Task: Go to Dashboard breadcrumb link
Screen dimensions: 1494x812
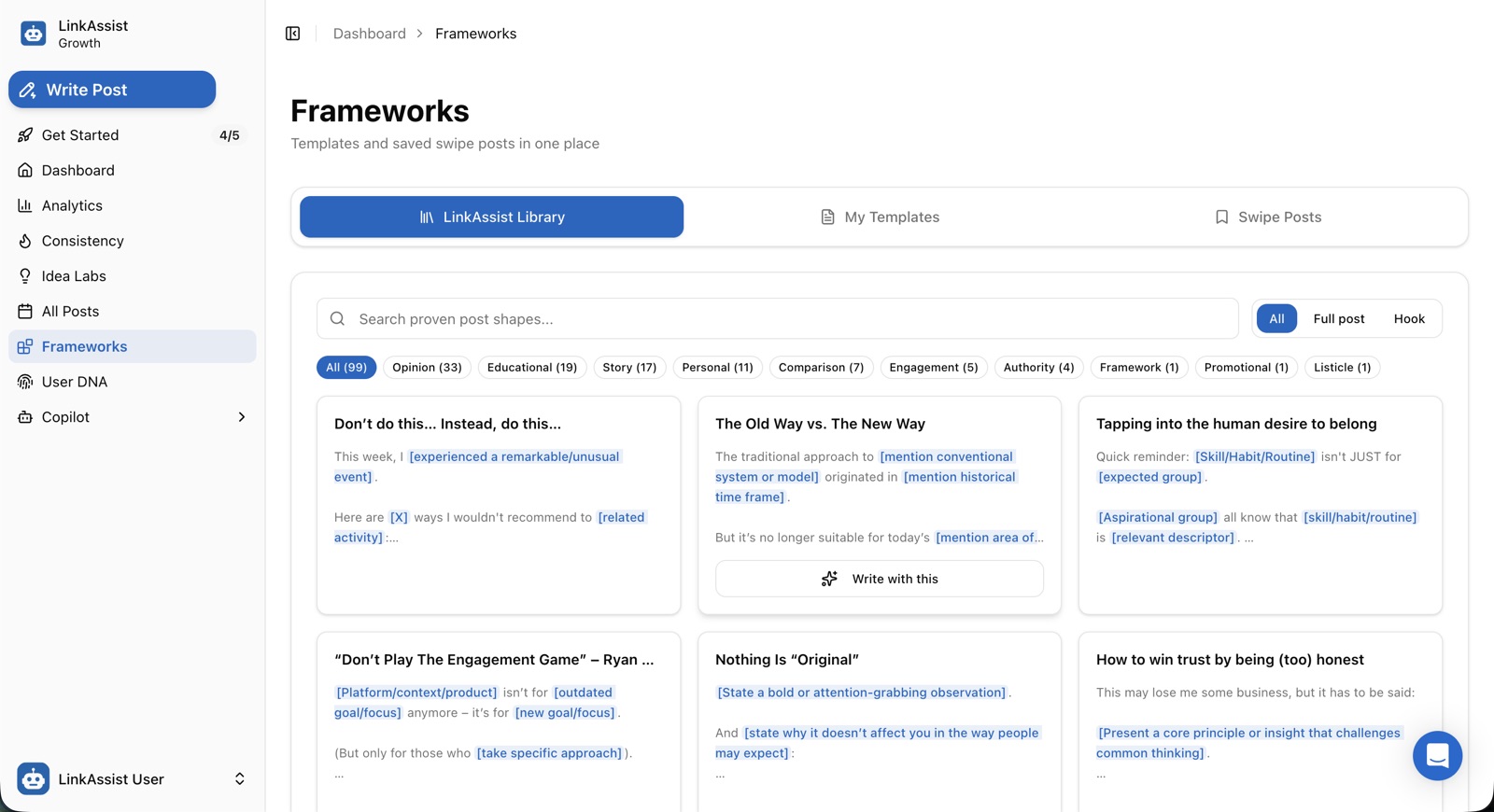Action: coord(370,34)
